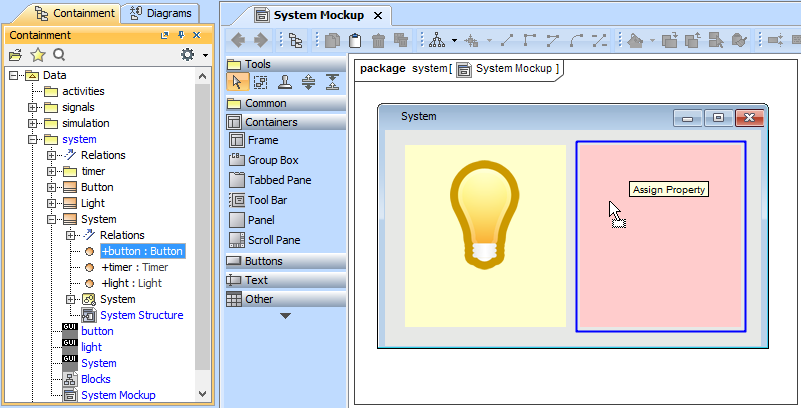
Task: Select the +timer : Timer property
Action: [x=134, y=267]
